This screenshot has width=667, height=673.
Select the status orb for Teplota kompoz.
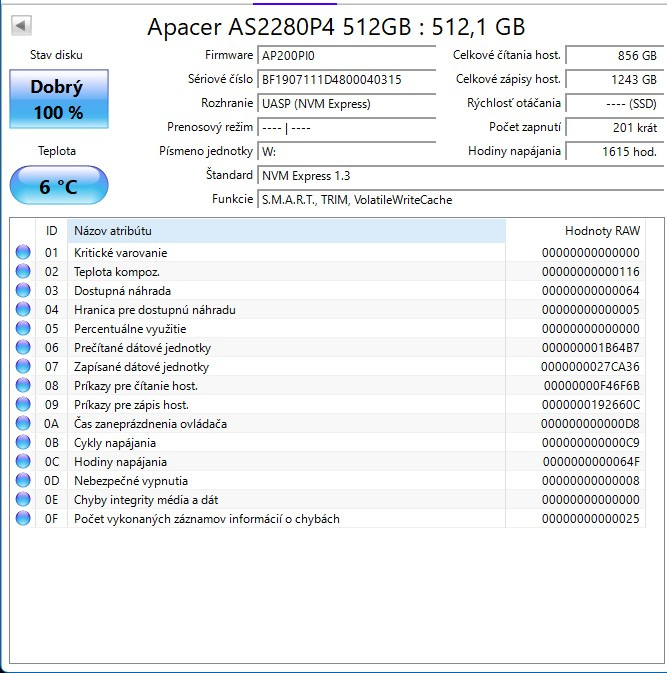(x=23, y=271)
